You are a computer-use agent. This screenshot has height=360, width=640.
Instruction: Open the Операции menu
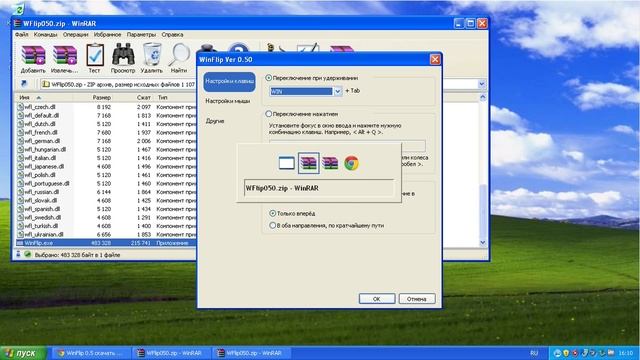[x=76, y=35]
